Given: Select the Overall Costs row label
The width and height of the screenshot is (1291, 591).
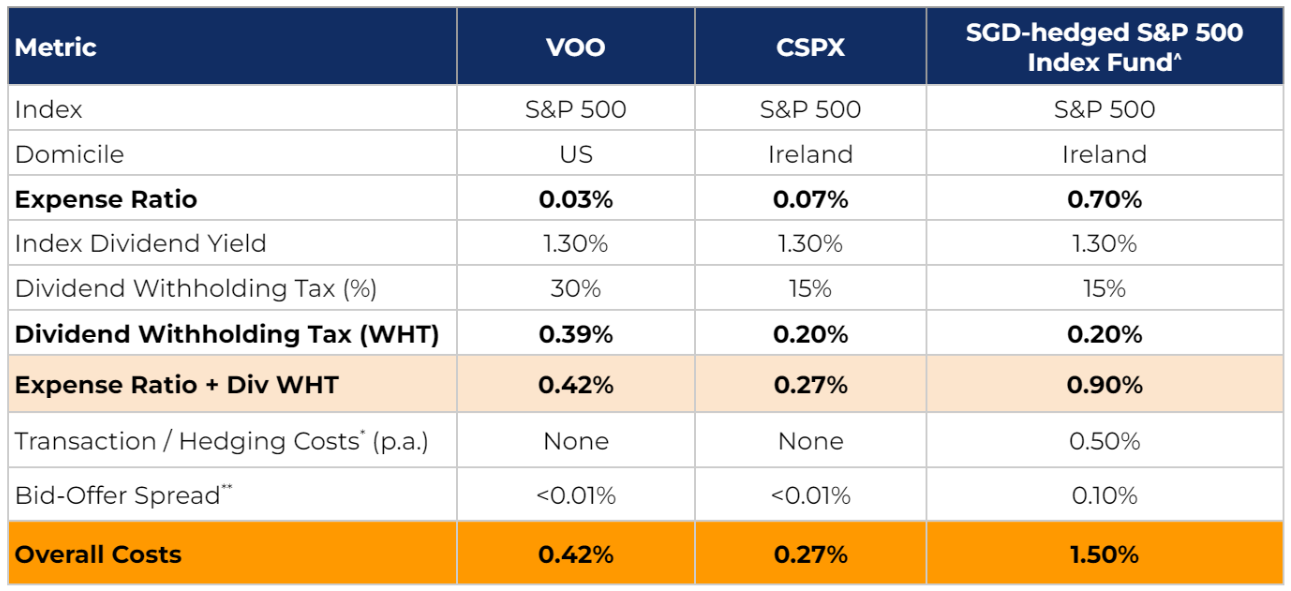Looking at the screenshot, I should pyautogui.click(x=98, y=555).
